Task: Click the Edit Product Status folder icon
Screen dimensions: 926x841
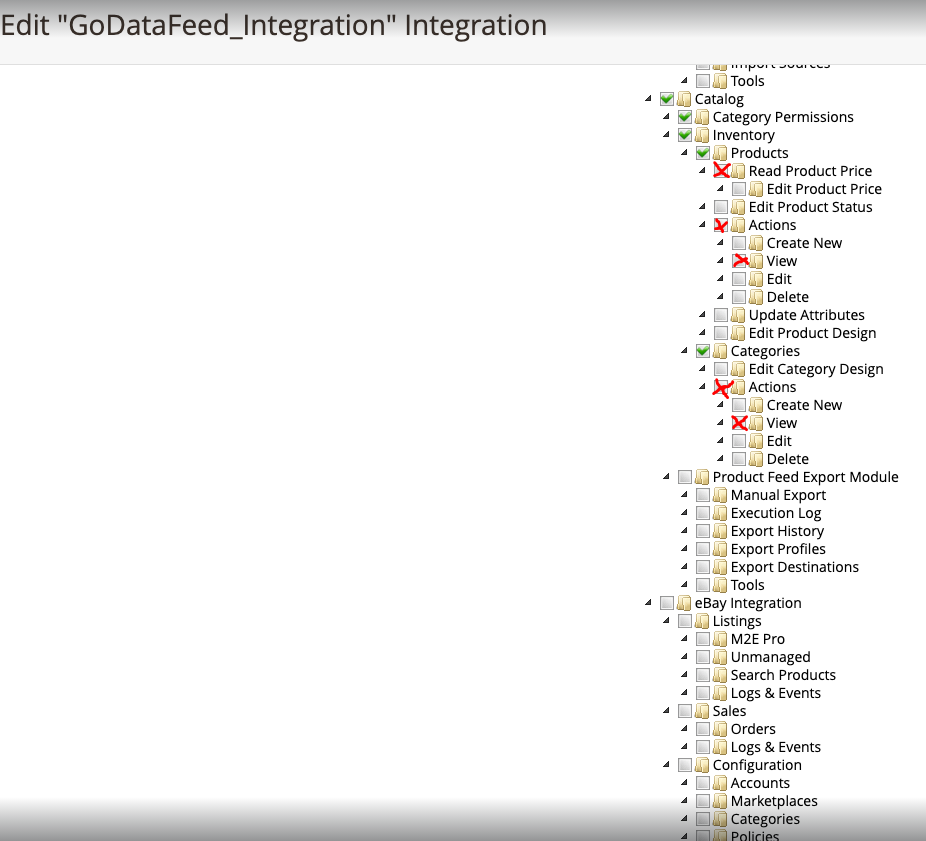Action: tap(738, 207)
